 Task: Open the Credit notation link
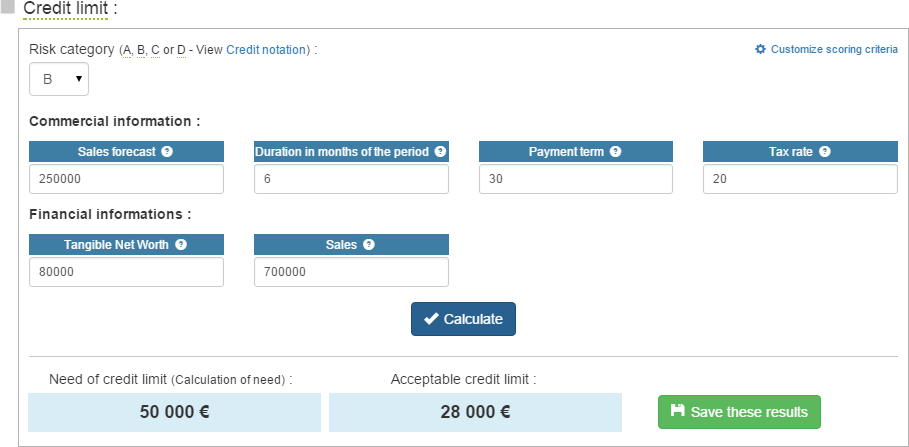click(x=268, y=50)
